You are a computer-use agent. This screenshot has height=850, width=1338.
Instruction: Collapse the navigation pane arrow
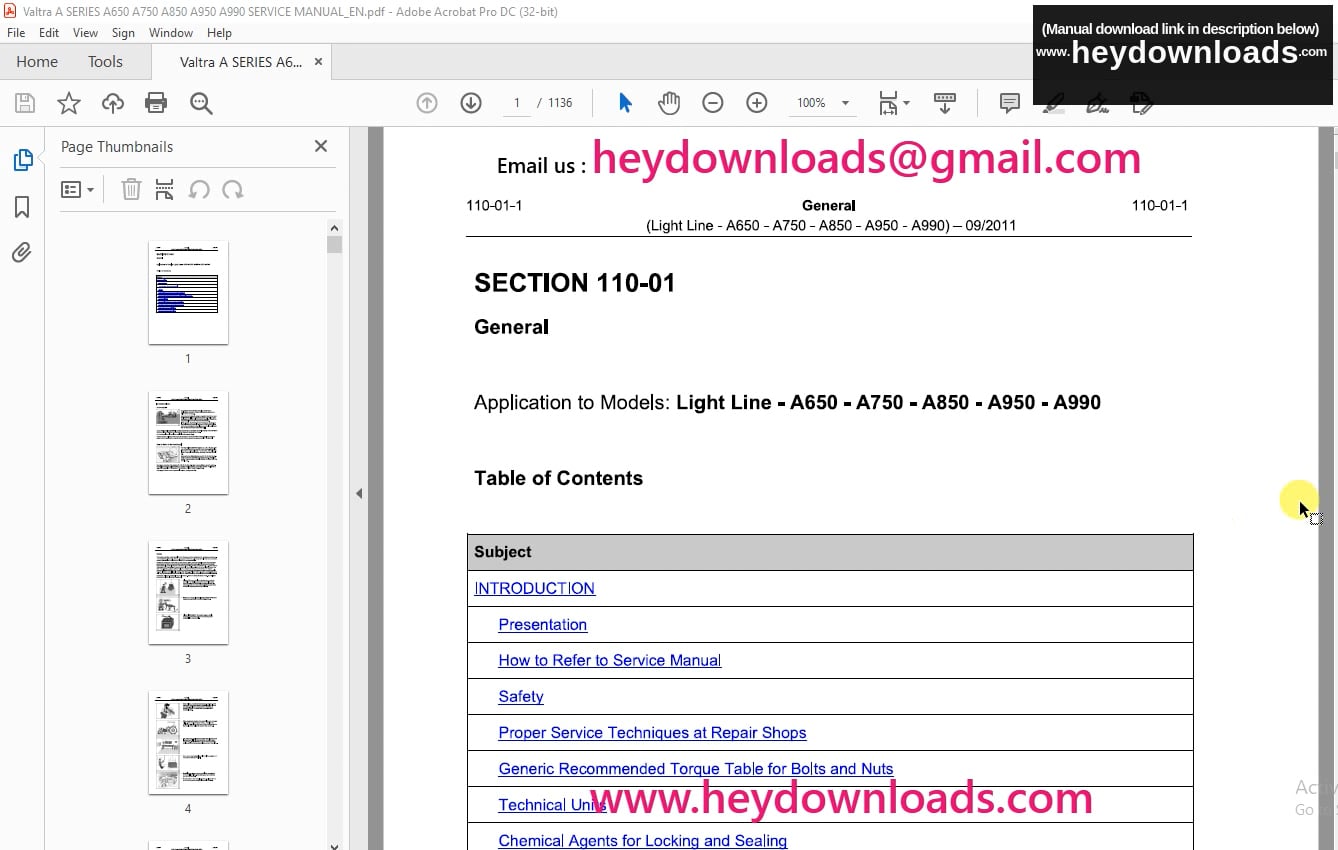[x=359, y=493]
